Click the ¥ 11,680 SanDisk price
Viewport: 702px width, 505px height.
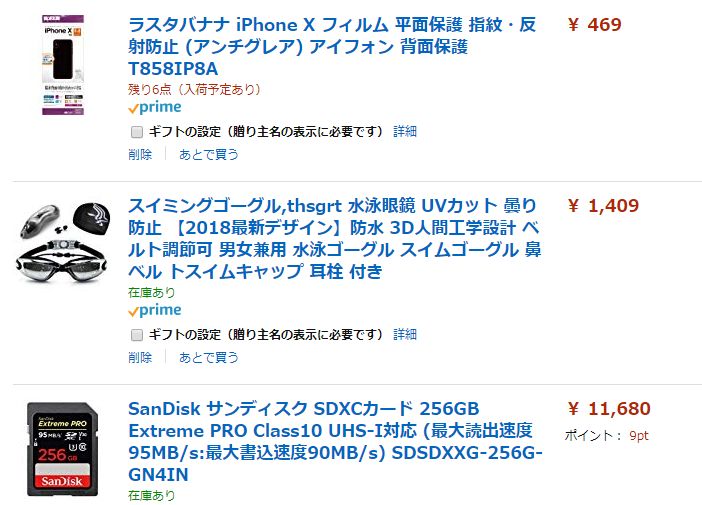tap(608, 409)
